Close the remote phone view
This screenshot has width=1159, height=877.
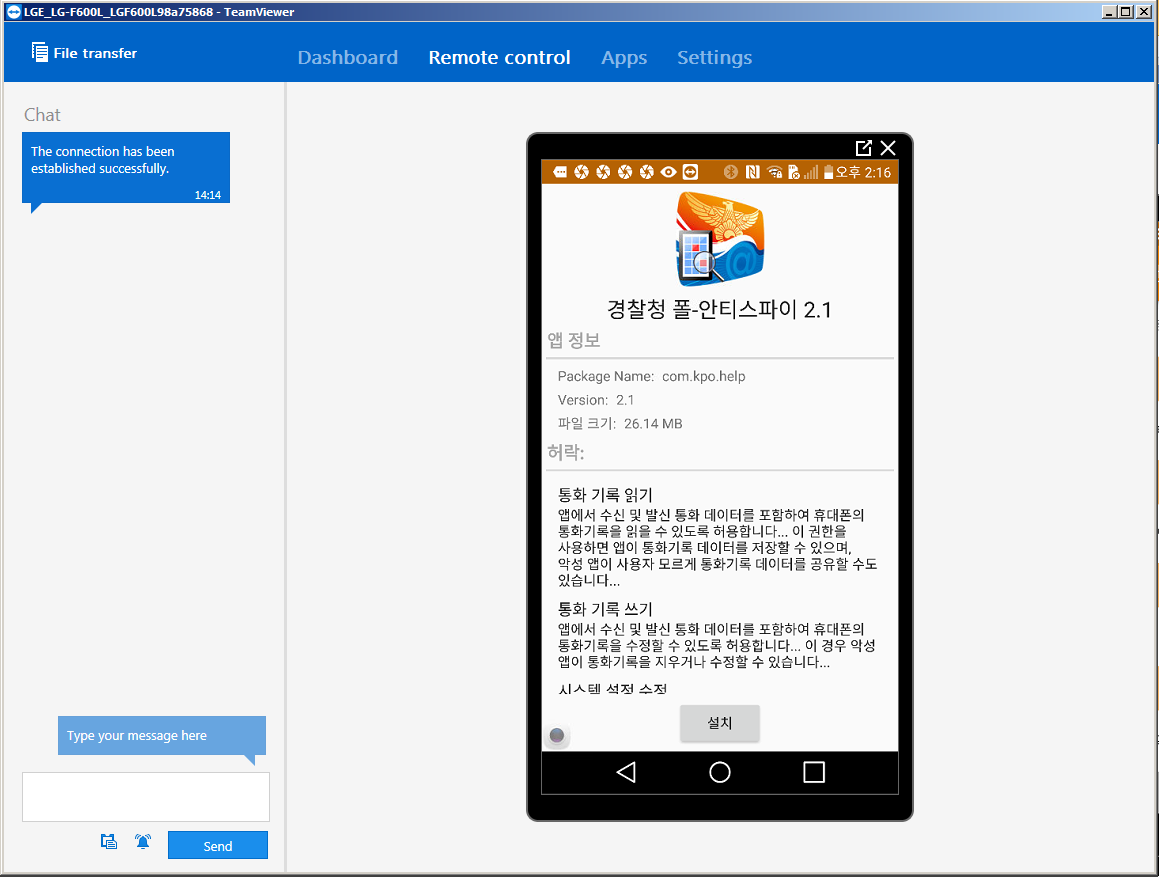(x=888, y=148)
